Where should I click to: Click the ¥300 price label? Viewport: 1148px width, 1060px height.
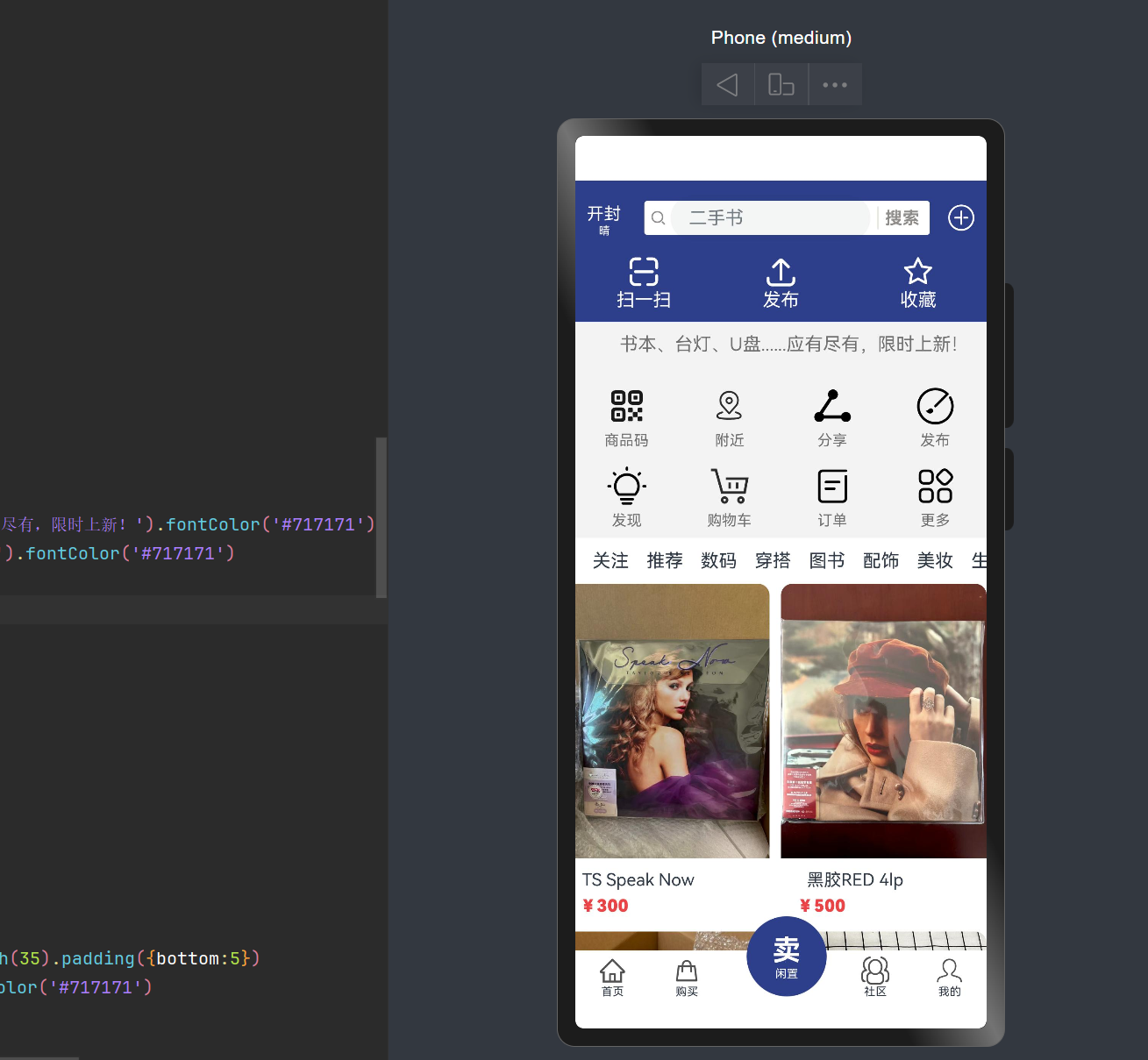pyautogui.click(x=605, y=906)
